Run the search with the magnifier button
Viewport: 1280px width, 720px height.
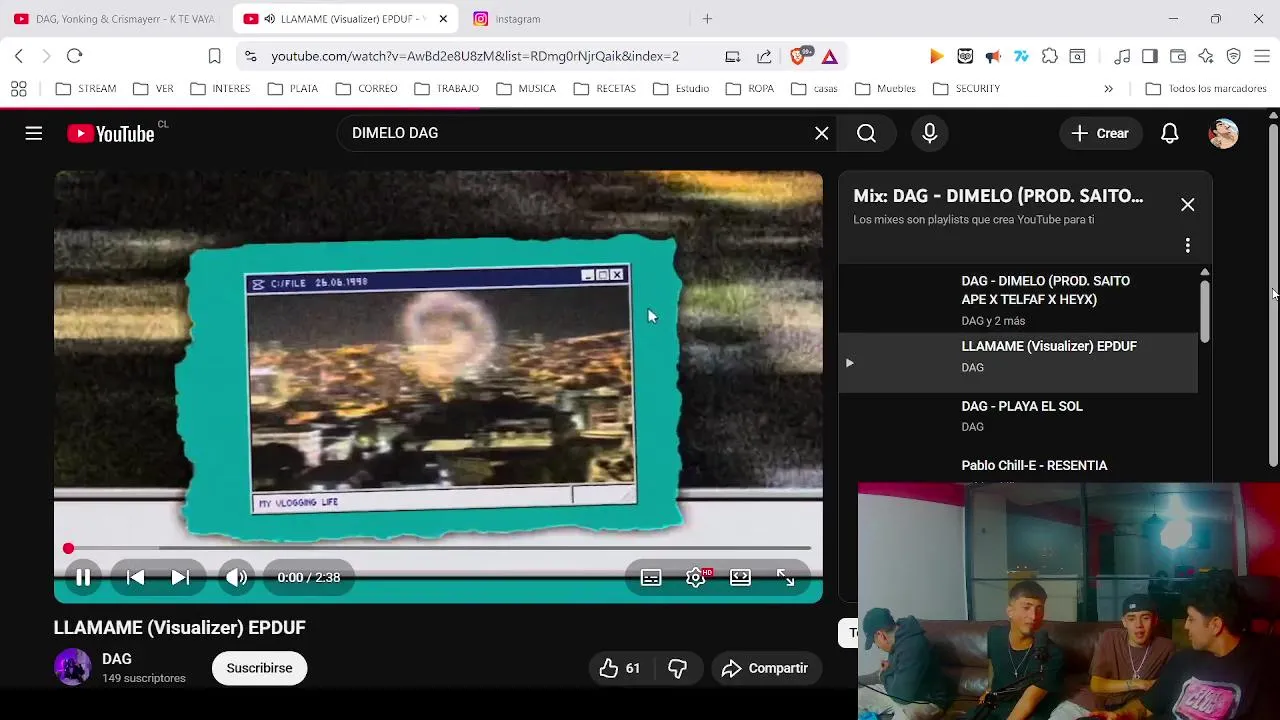point(867,133)
